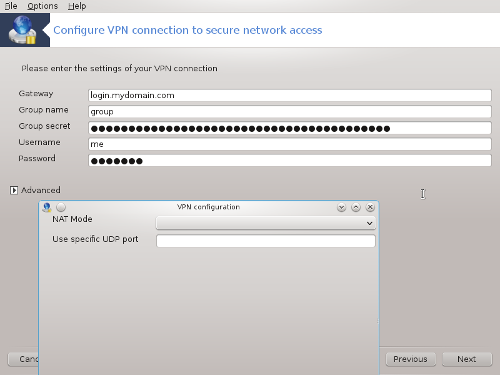This screenshot has width=500, height=375.
Task: Open the Help menu
Action: [77, 6]
